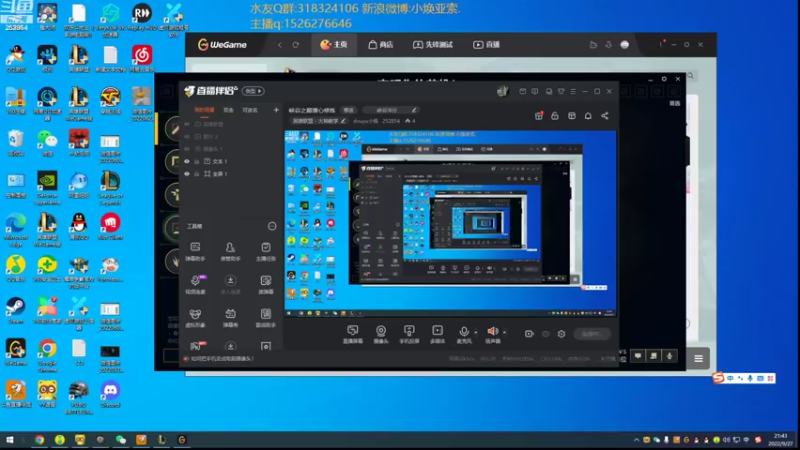Add a 多媒体 multimedia source
Screen dimensions: 800x450
coord(437,334)
